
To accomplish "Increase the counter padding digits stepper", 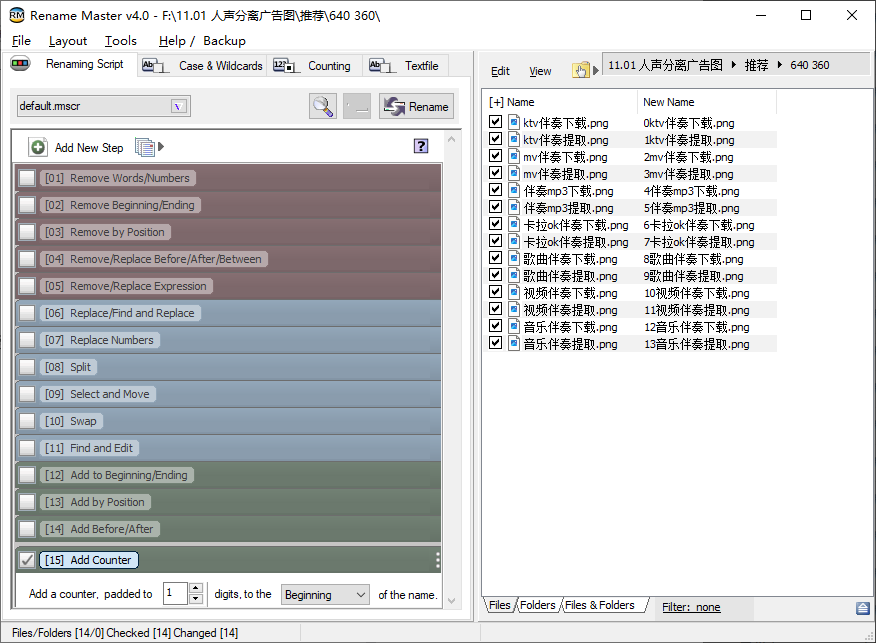I will click(x=196, y=589).
